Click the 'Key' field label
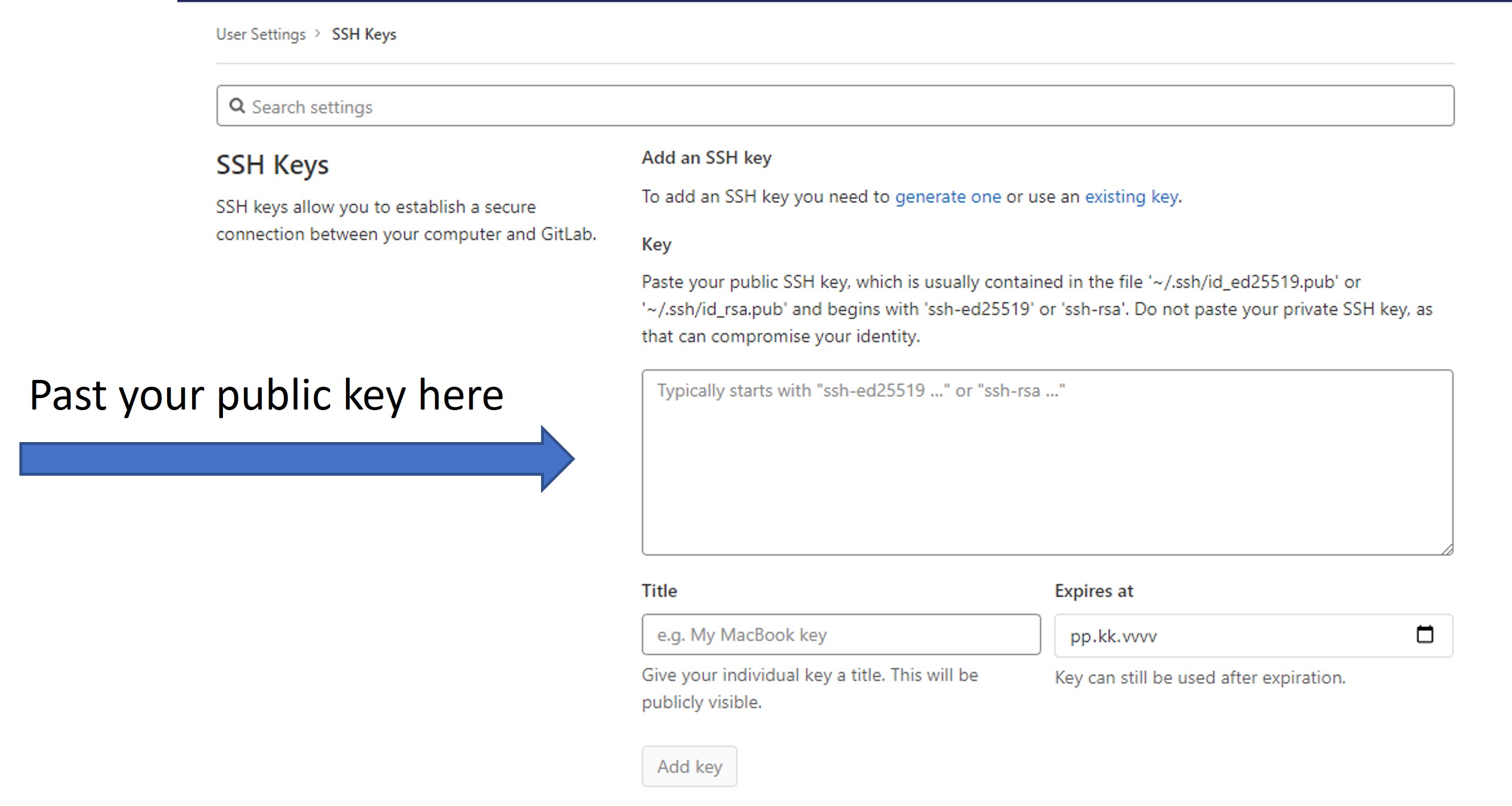Screen dimensions: 1512x806 pos(656,244)
